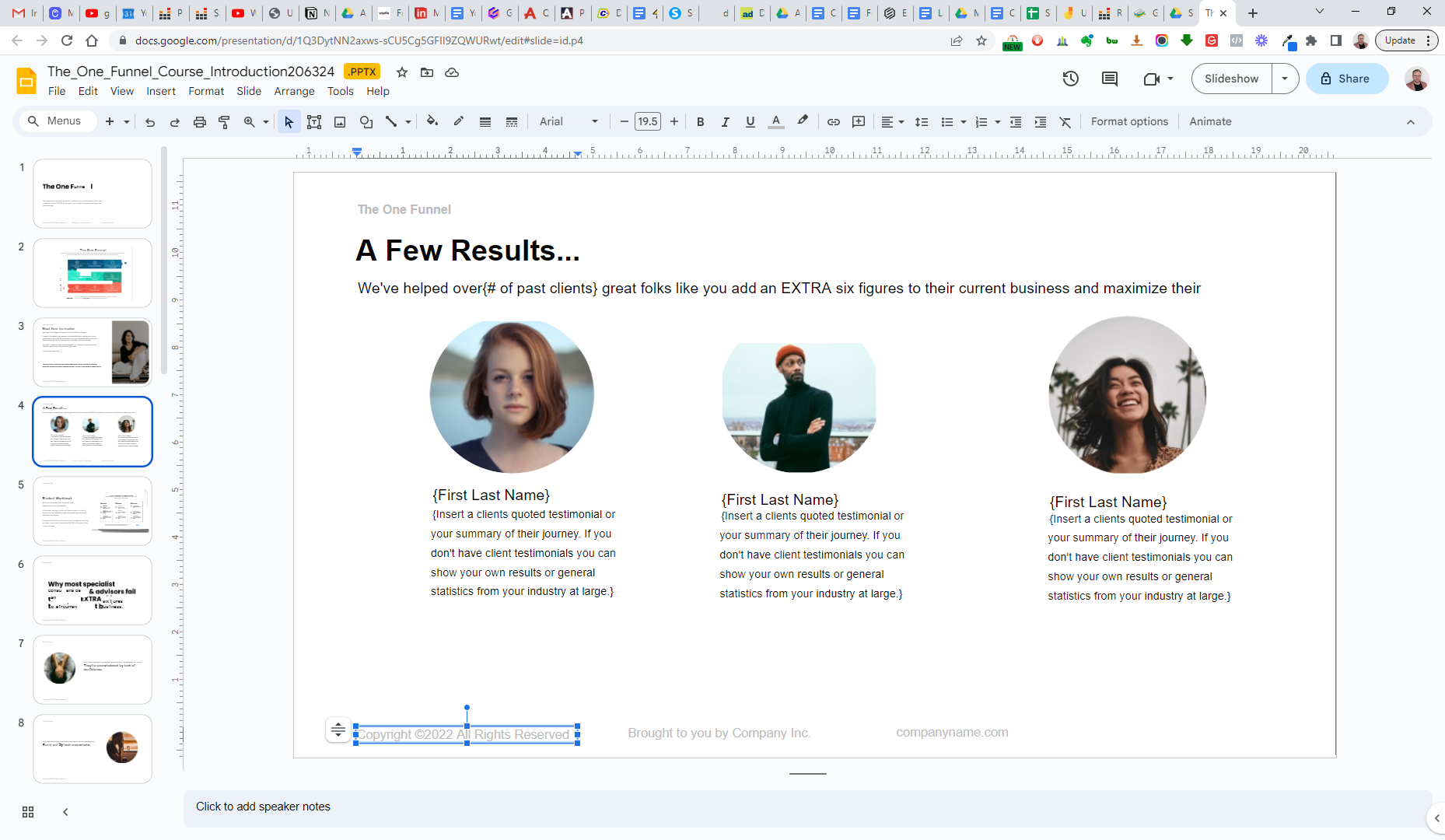1445x840 pixels.
Task: Click Increase indent icon
Action: click(x=1041, y=122)
